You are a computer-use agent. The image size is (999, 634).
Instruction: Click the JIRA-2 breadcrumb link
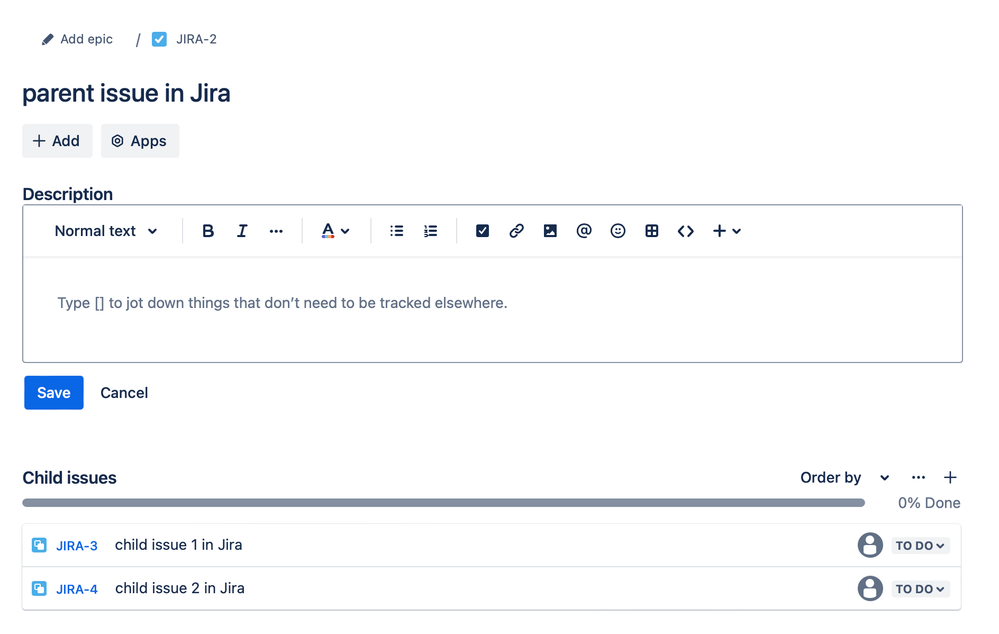click(x=196, y=40)
